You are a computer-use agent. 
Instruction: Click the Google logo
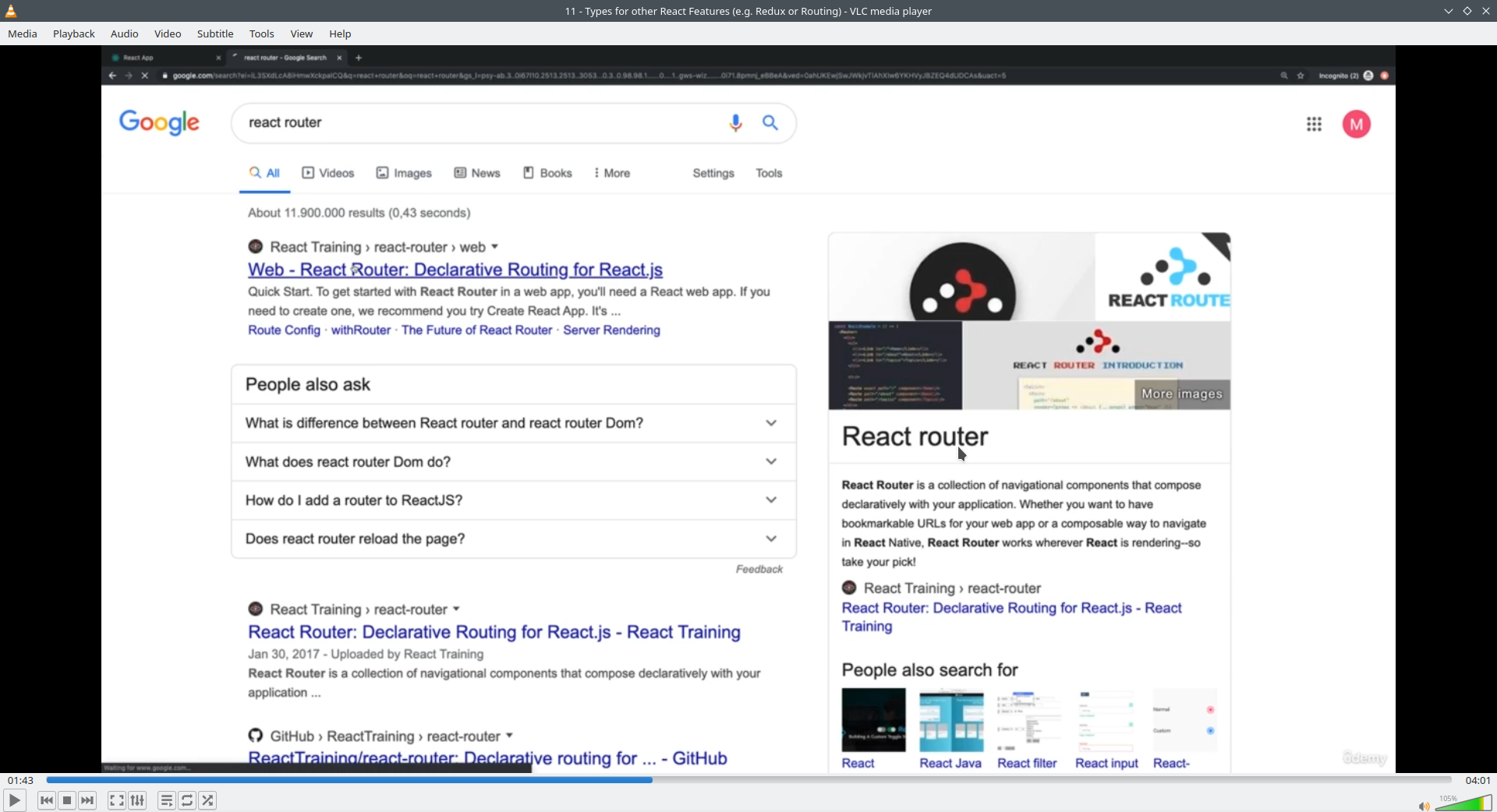pos(159,123)
